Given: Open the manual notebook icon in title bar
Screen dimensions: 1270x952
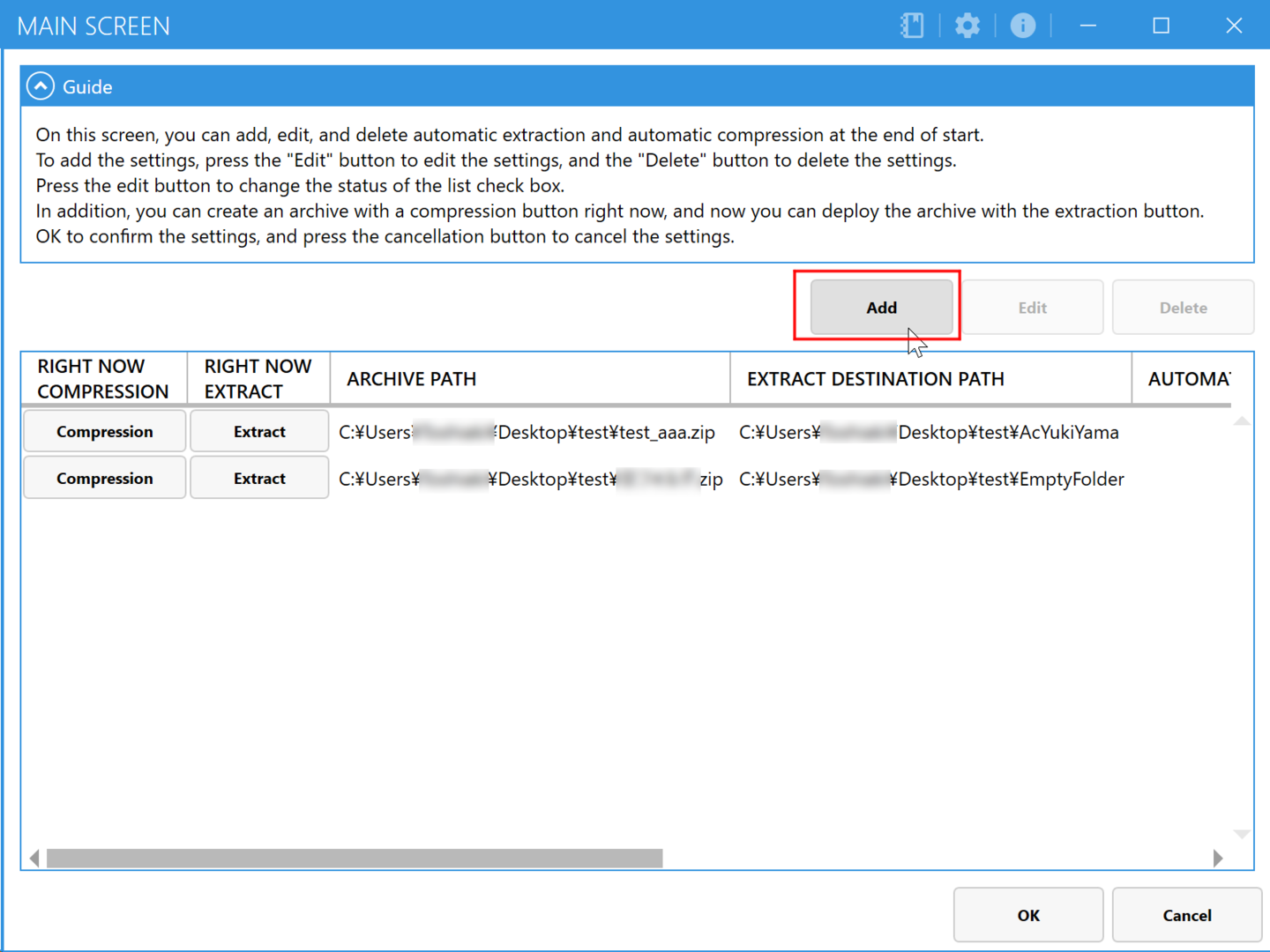Looking at the screenshot, I should (x=912, y=26).
